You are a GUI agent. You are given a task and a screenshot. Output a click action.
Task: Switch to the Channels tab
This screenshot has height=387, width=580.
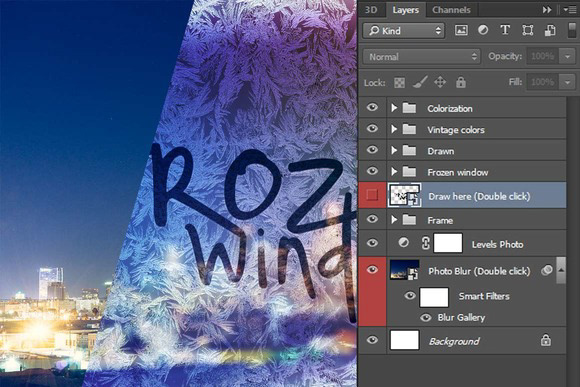click(451, 10)
